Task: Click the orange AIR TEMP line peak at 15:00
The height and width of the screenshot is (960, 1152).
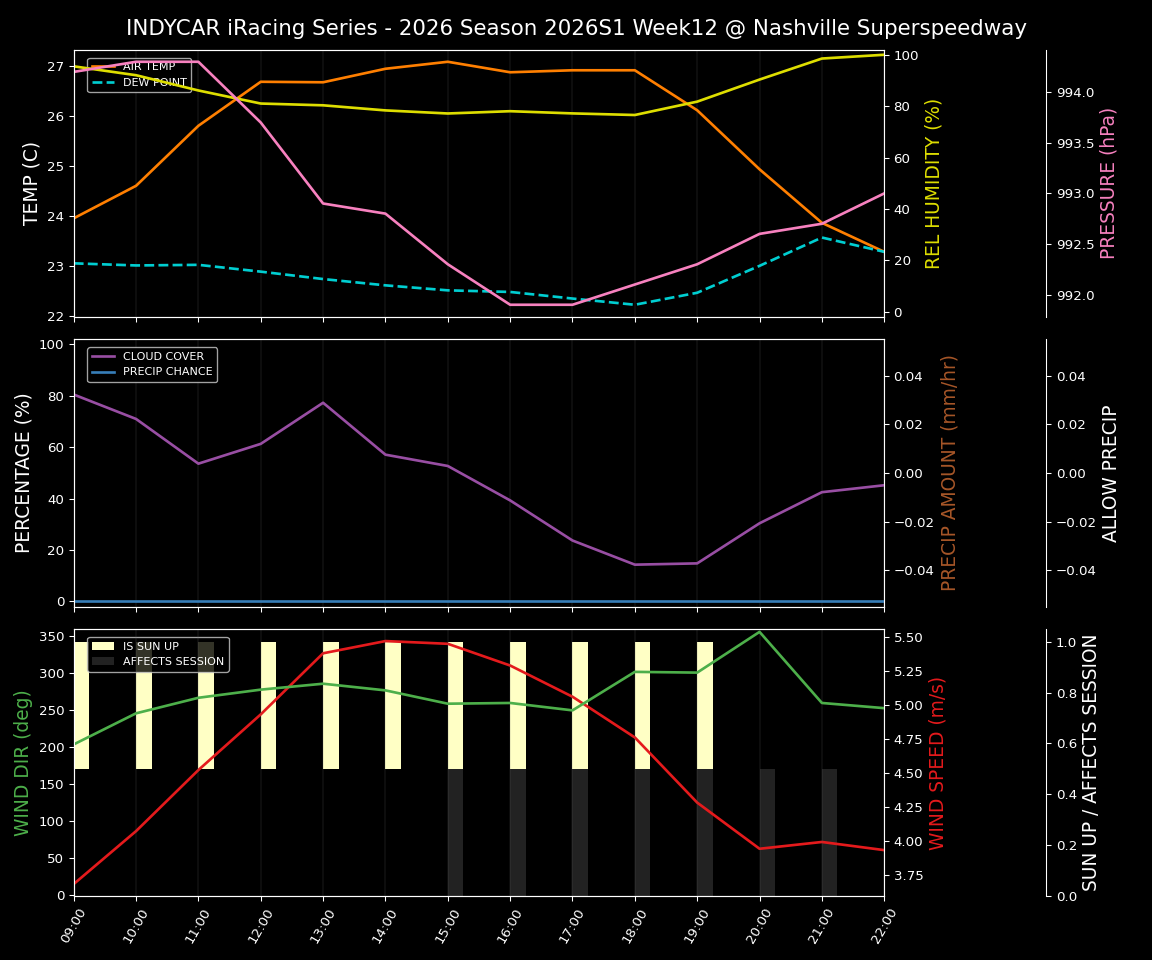Action: click(x=448, y=61)
